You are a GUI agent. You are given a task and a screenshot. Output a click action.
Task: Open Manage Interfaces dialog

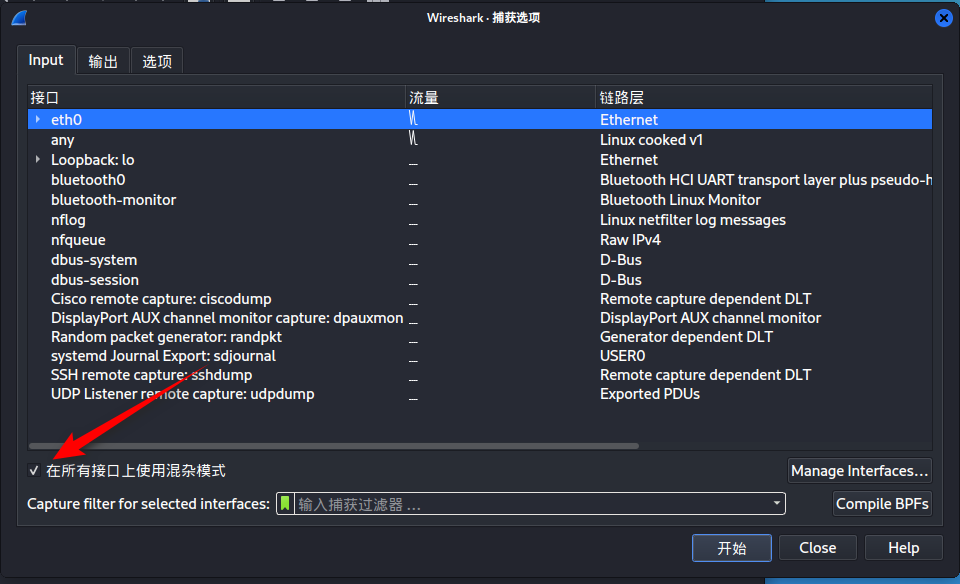click(x=860, y=471)
